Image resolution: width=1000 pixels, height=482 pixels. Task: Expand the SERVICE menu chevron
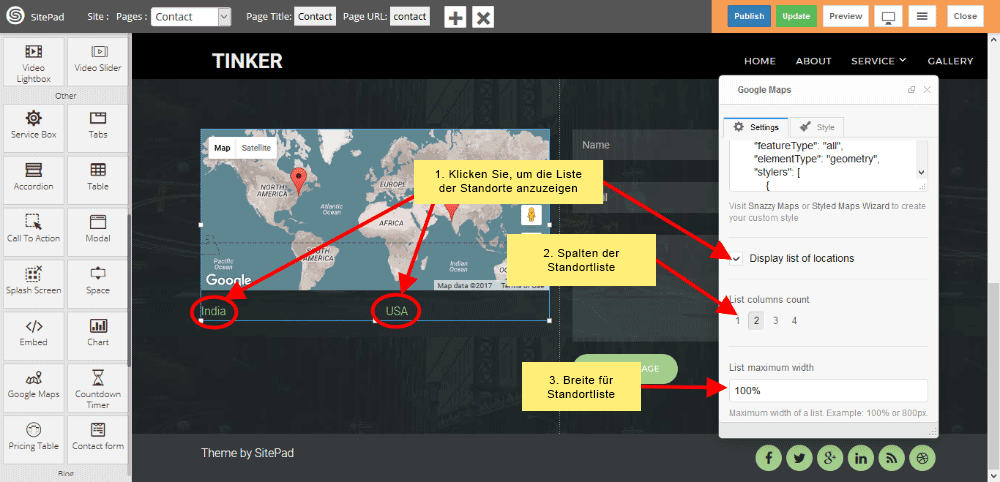[x=903, y=61]
